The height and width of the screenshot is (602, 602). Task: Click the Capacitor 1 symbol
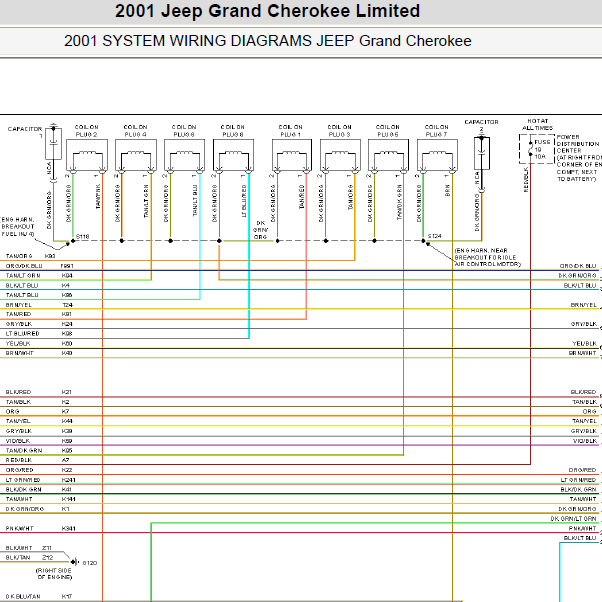point(53,143)
